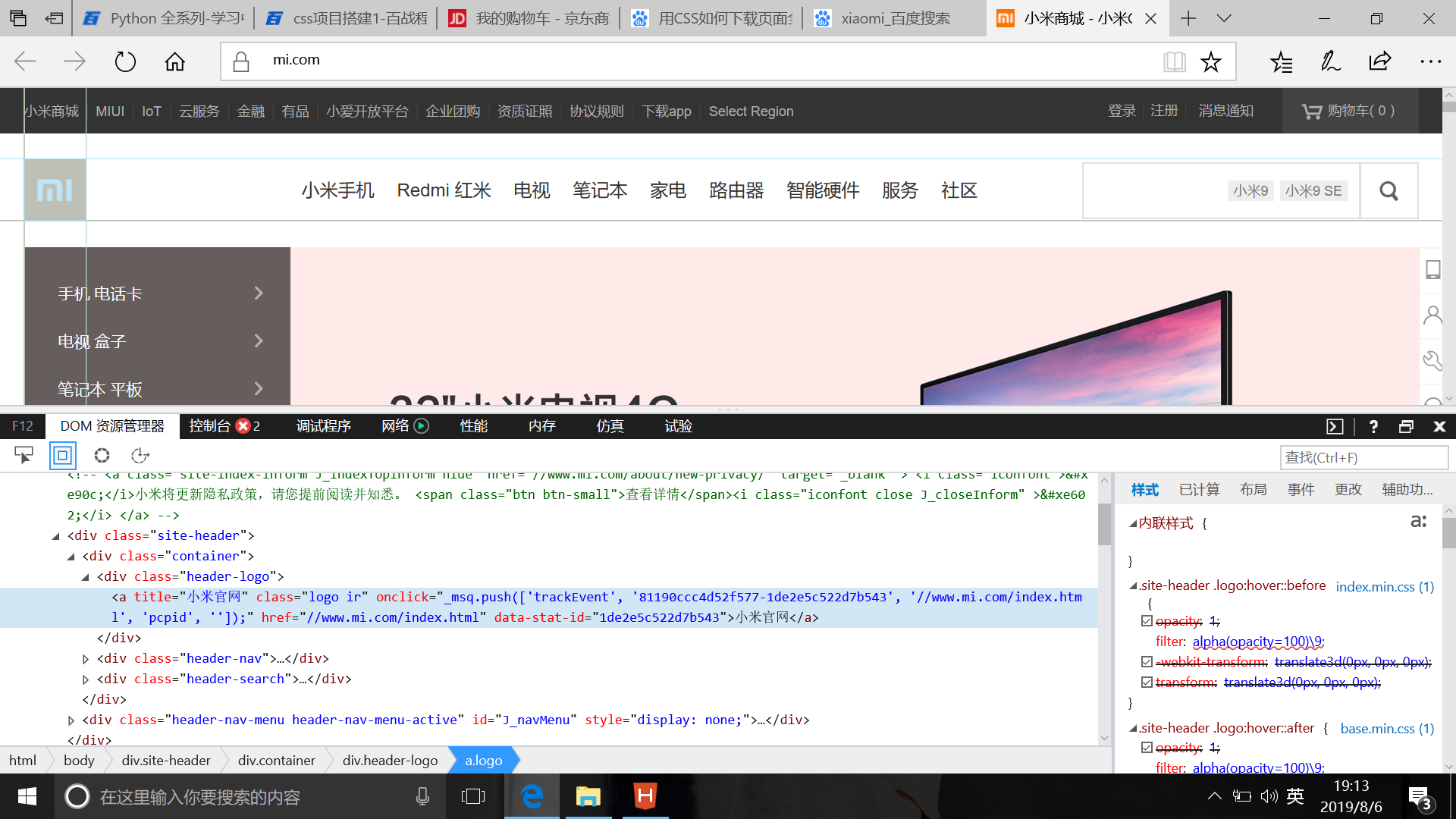Open DevTools help question mark
The width and height of the screenshot is (1456, 819).
click(1373, 426)
